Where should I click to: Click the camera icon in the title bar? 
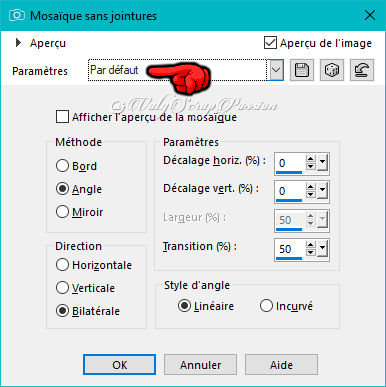16,15
